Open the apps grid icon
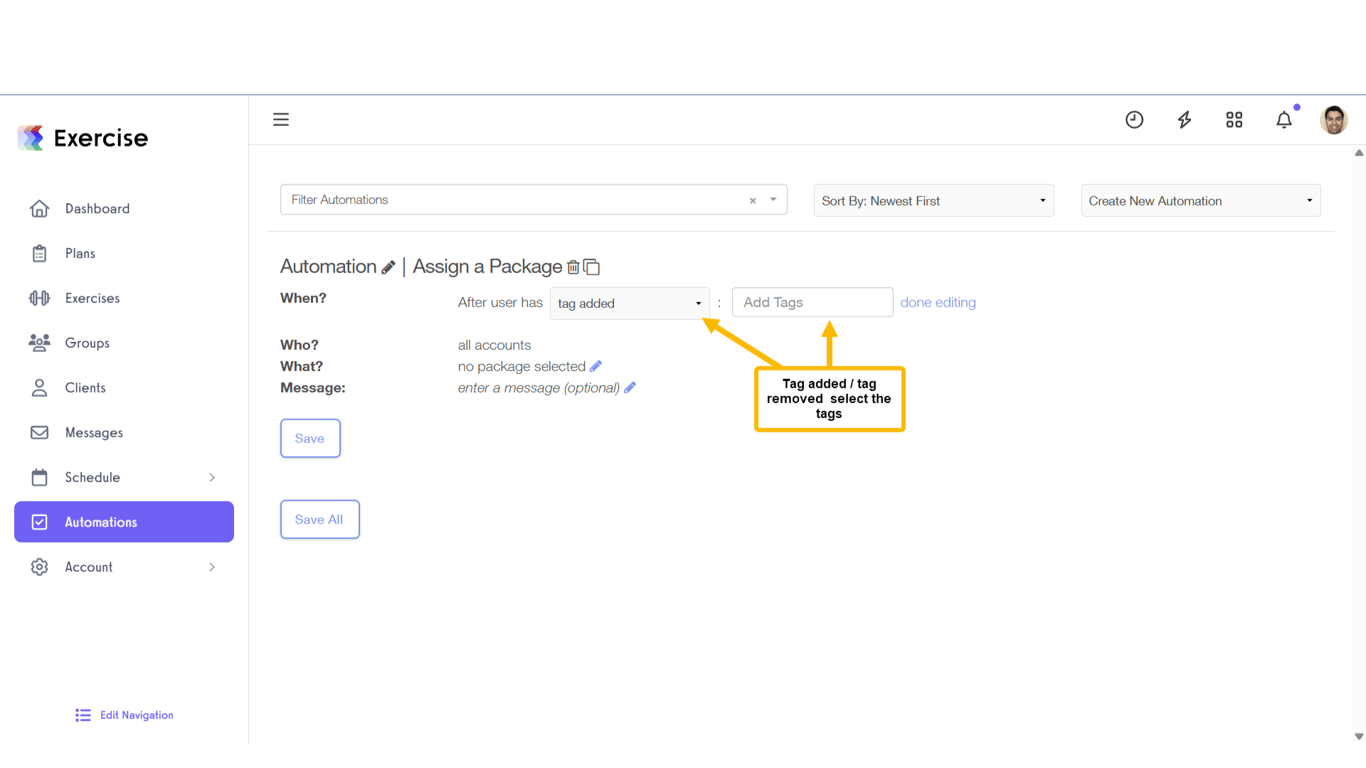The height and width of the screenshot is (768, 1366). click(1234, 120)
